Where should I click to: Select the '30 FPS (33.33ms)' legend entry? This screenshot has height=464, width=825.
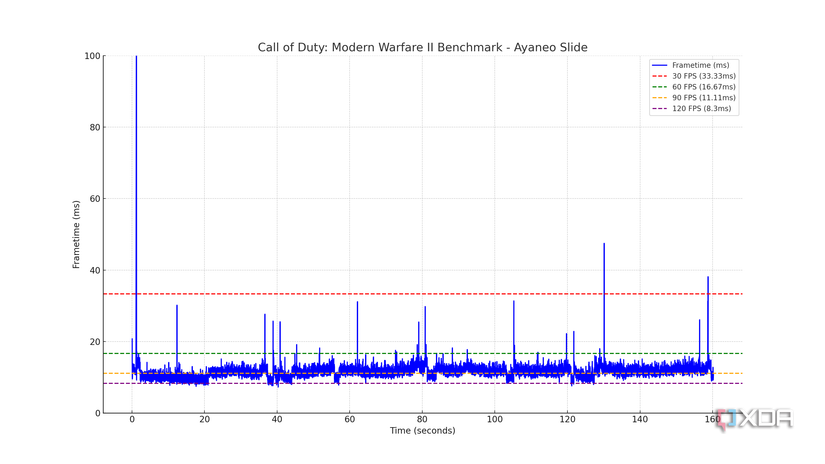(694, 76)
